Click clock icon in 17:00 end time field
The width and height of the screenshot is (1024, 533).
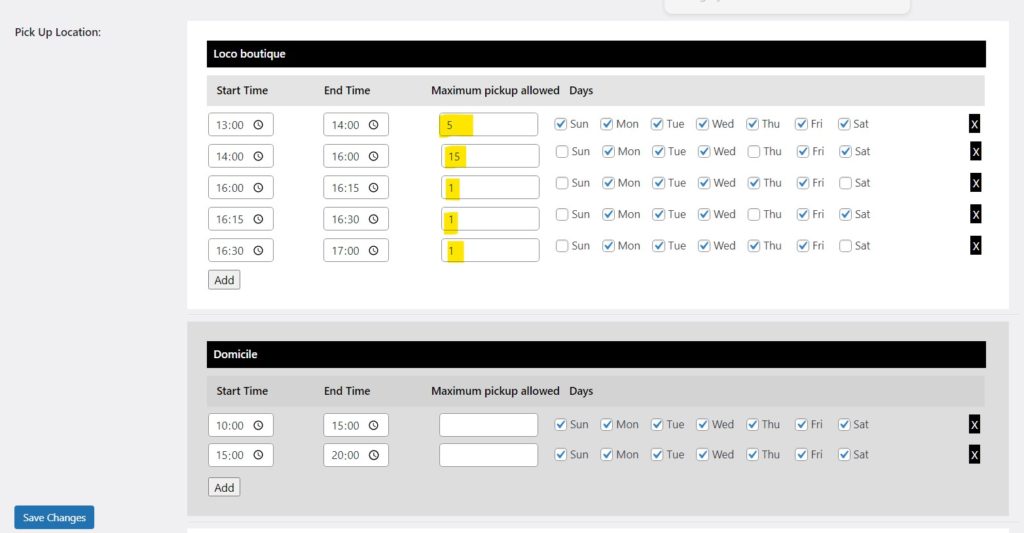(374, 250)
